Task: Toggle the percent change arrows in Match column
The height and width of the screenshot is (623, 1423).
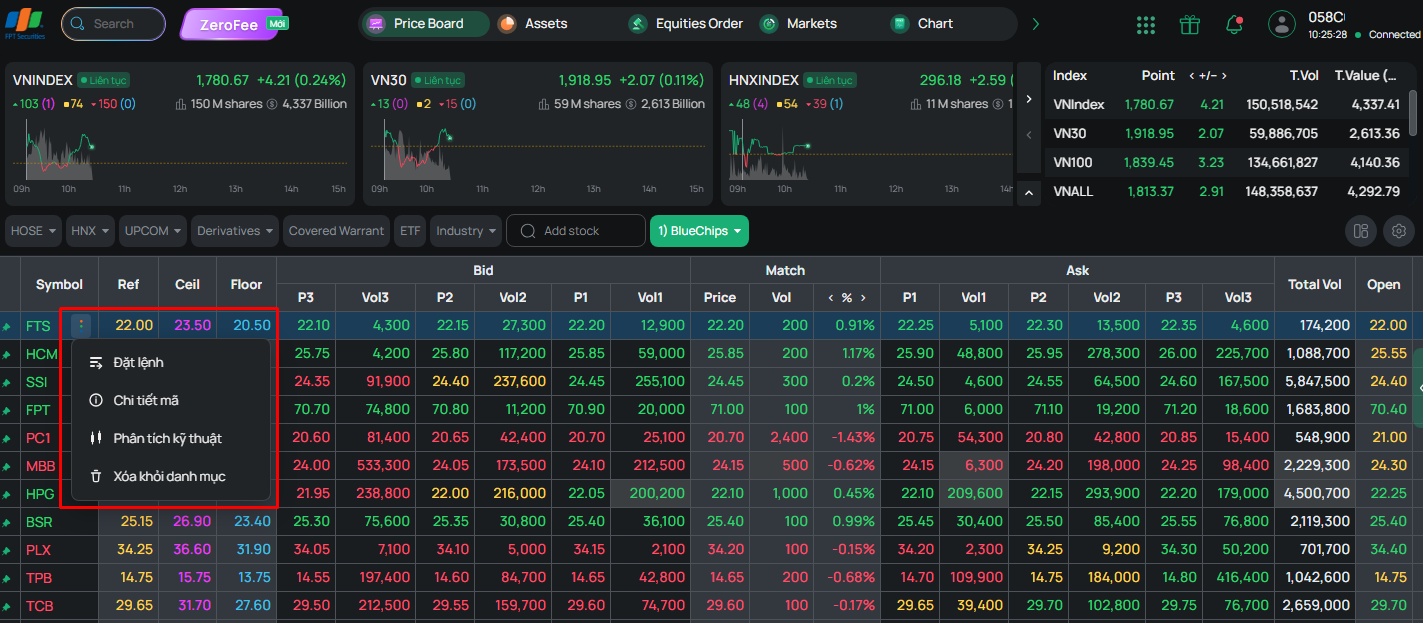Action: pyautogui.click(x=846, y=297)
